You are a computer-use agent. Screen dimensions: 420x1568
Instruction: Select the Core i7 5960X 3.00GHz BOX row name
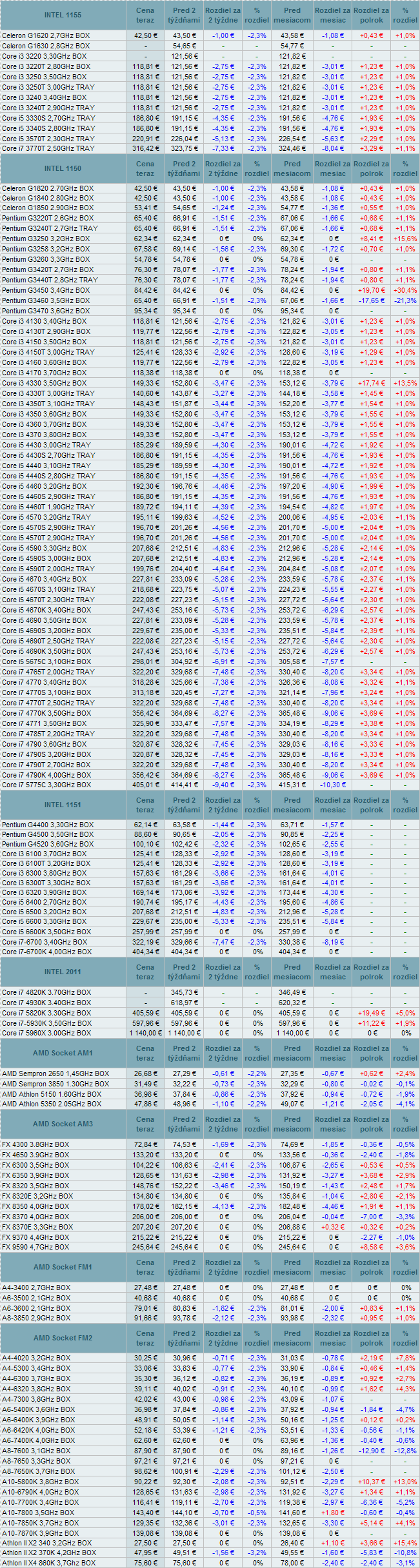point(46,1033)
